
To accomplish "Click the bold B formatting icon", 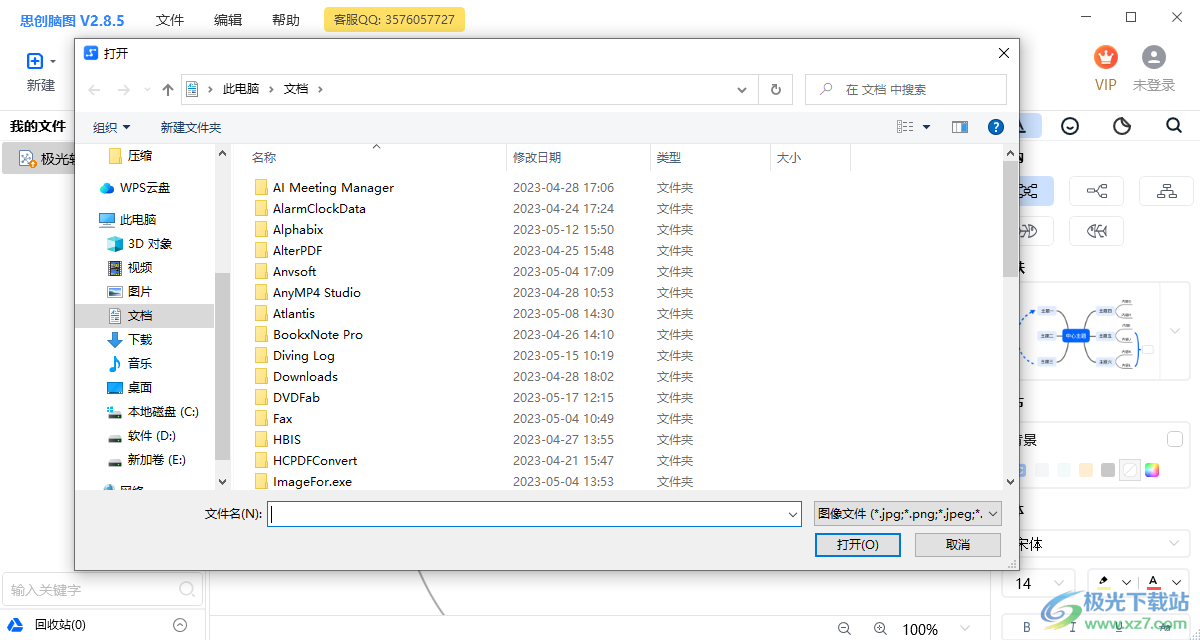I will [1027, 627].
